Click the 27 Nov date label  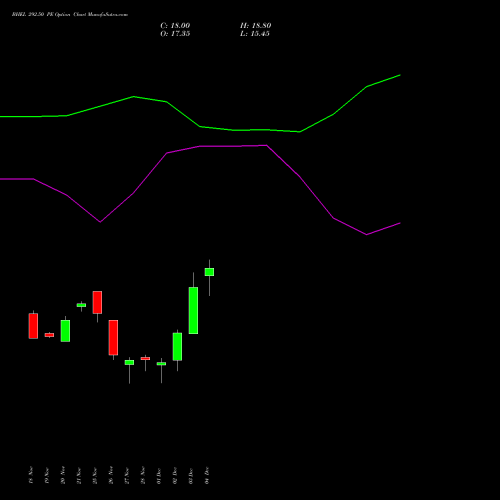[x=127, y=475]
